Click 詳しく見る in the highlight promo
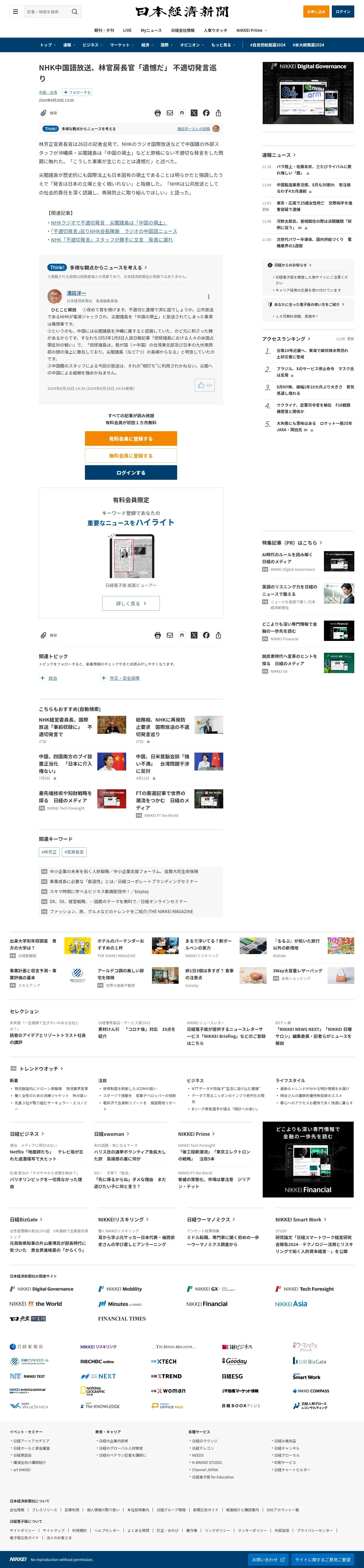364x1568 pixels. [x=131, y=603]
